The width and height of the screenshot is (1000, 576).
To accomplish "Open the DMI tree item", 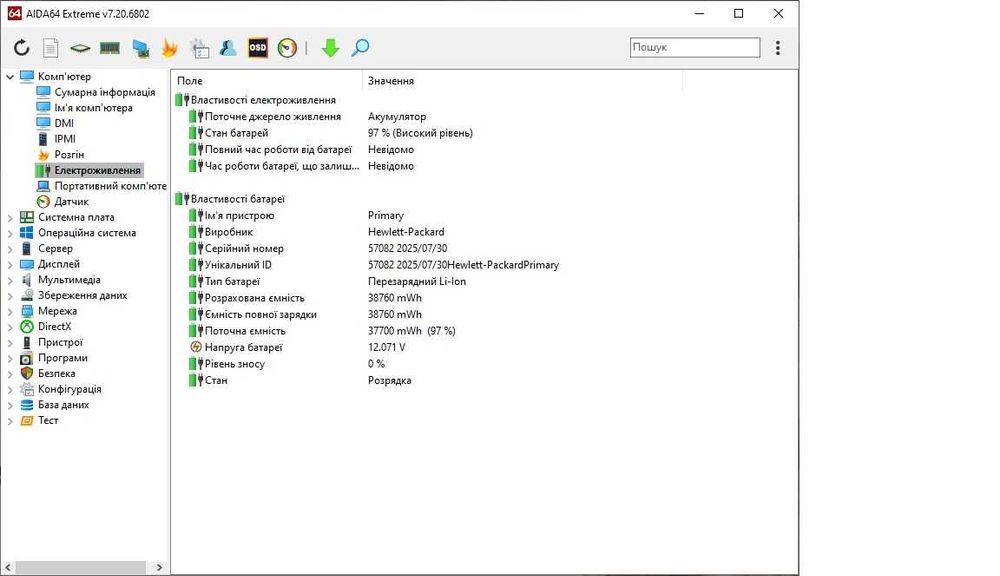I will 64,123.
